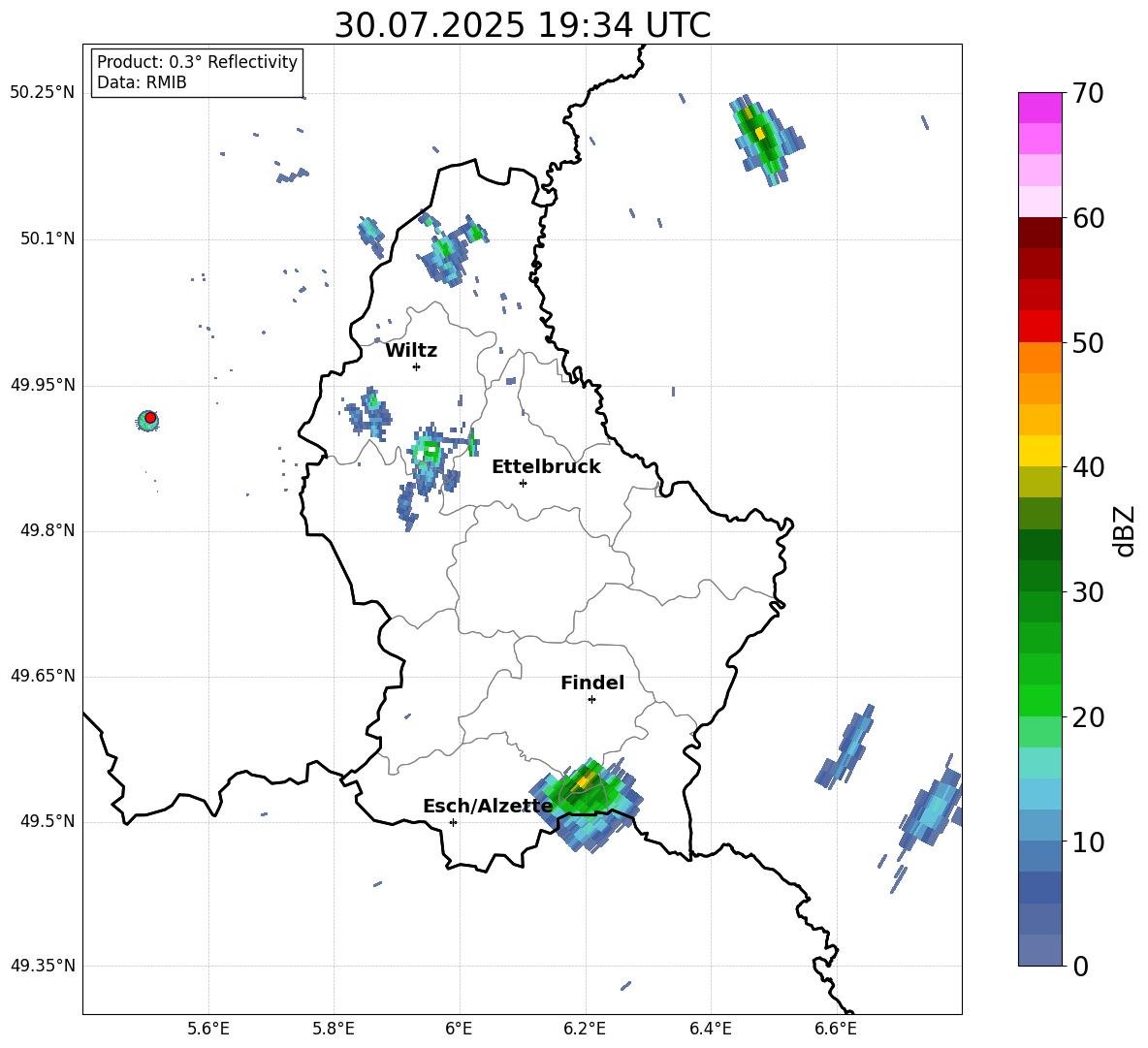The image size is (1148, 1048).
Task: Pick the dark maroon swatch just below 60
Action: coord(1039,233)
